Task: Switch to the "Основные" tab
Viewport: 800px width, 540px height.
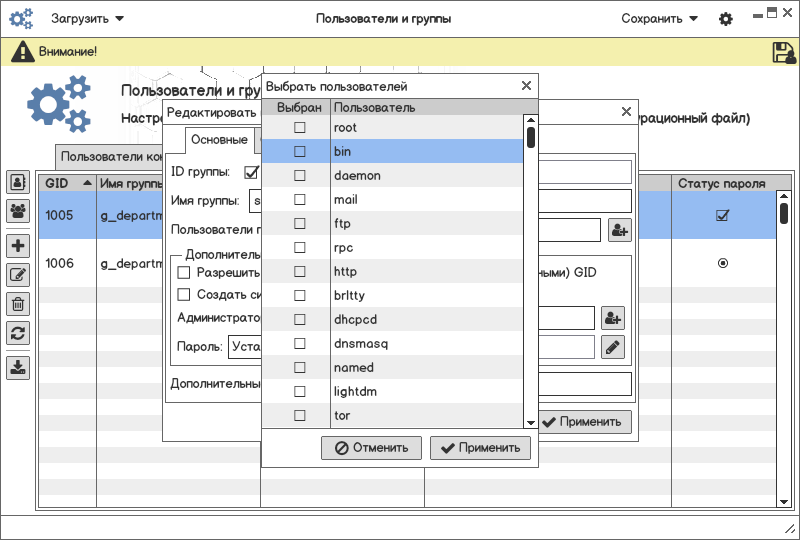Action: coord(219,139)
